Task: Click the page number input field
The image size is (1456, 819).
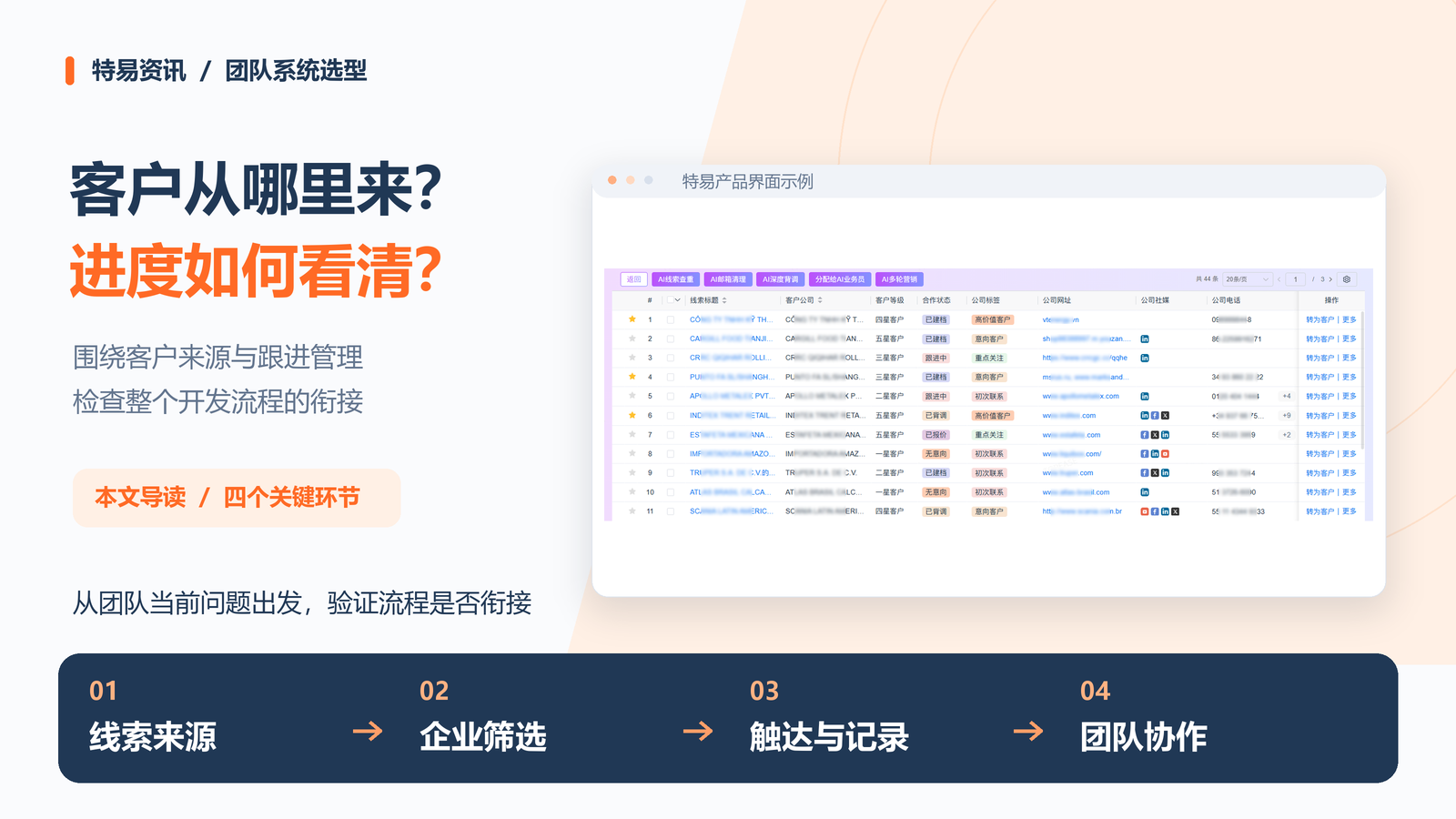Action: (1295, 279)
